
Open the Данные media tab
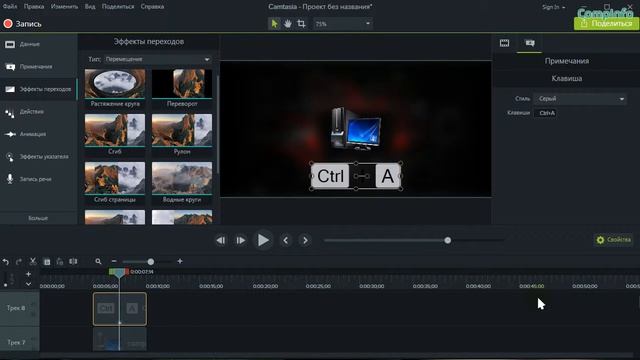(38, 44)
